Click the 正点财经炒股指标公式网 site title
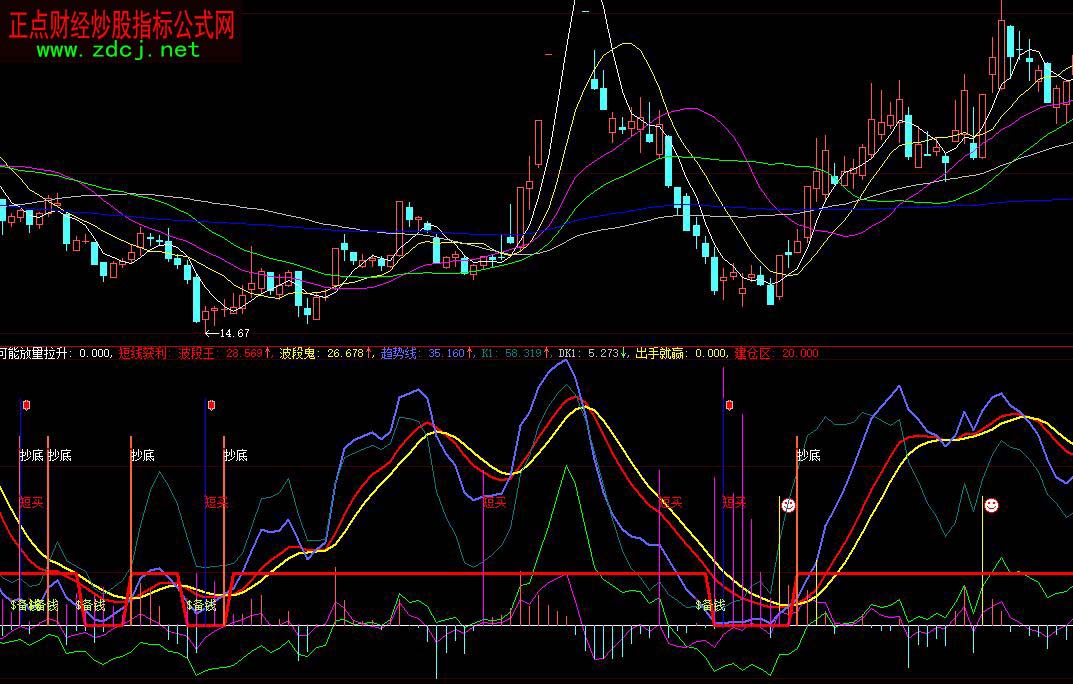Image resolution: width=1073 pixels, height=684 pixels. [x=121, y=25]
